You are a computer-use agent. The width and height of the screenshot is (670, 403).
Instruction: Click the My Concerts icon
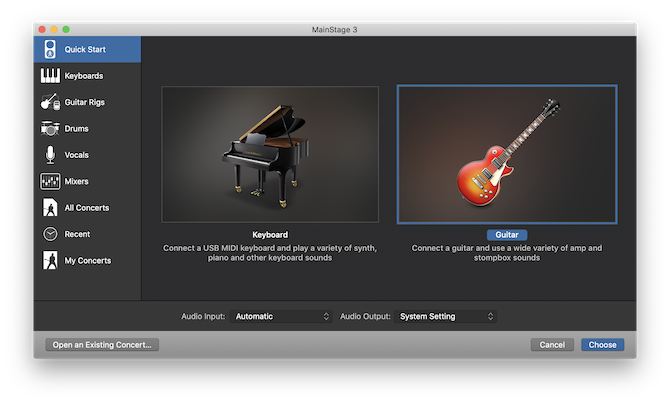coord(50,260)
